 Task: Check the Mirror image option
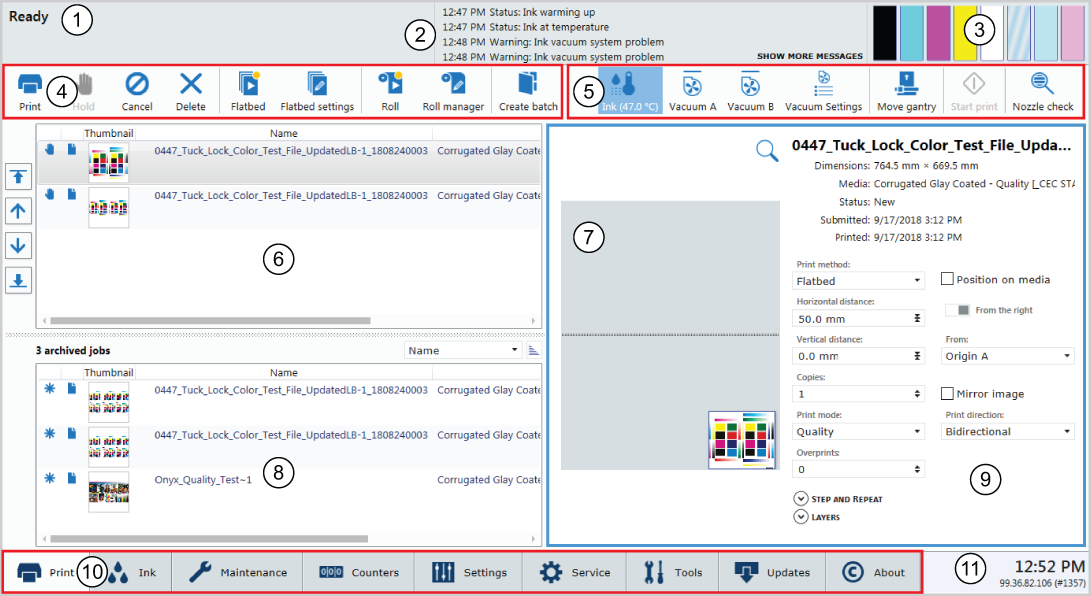(x=948, y=394)
